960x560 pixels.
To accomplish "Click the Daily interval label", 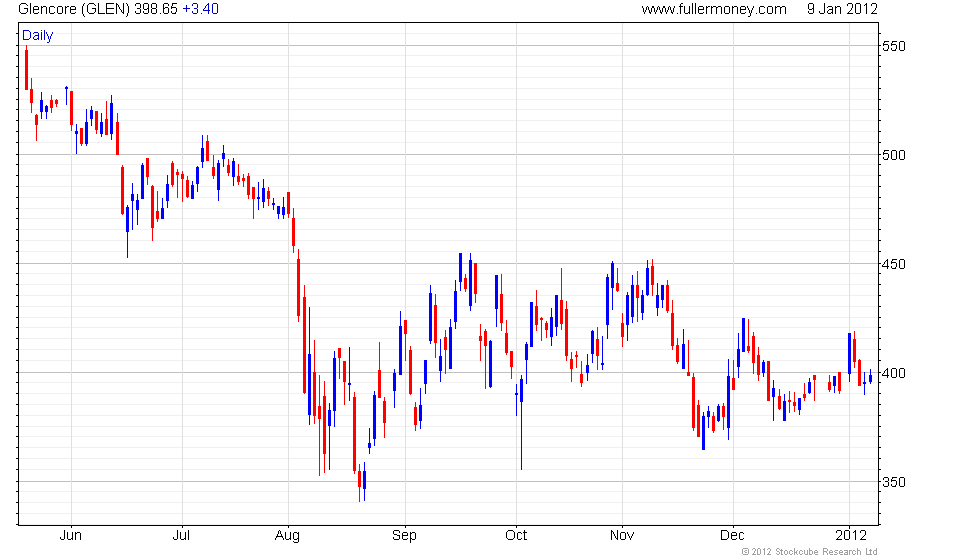I will point(37,35).
